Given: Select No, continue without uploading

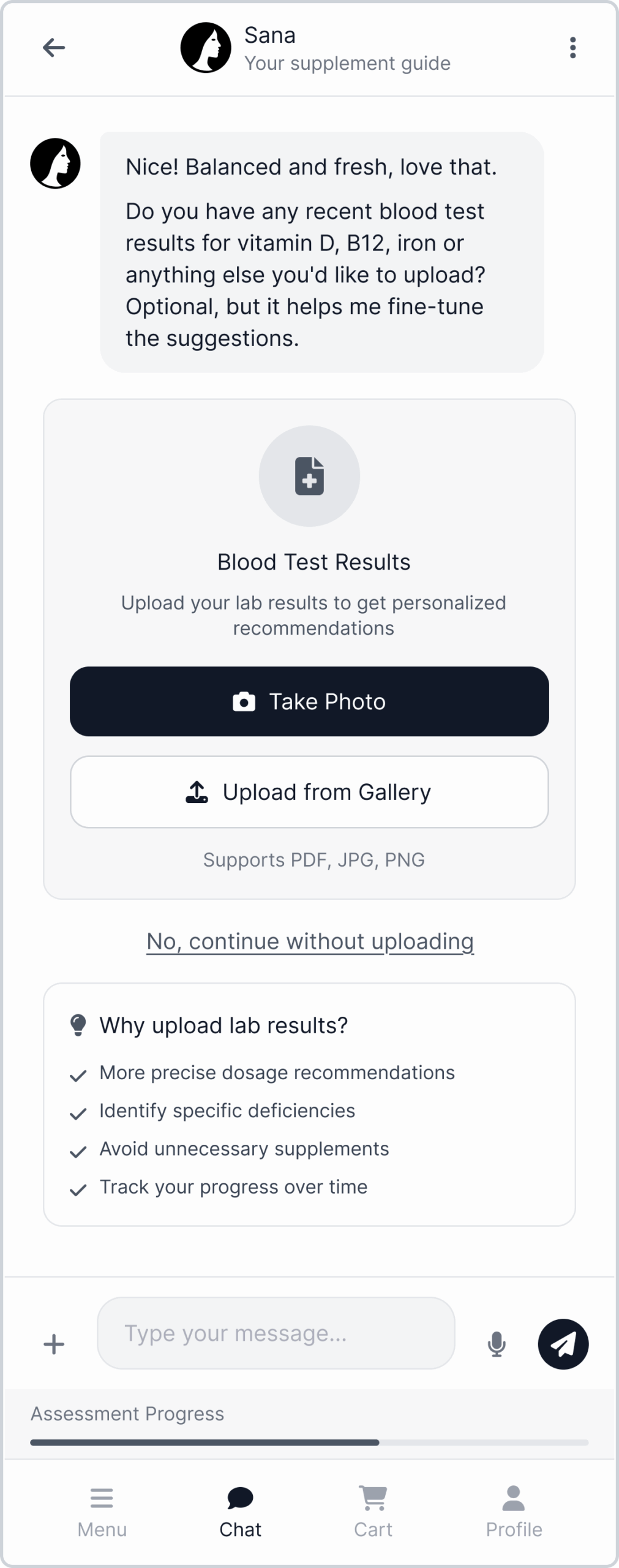Looking at the screenshot, I should point(310,941).
